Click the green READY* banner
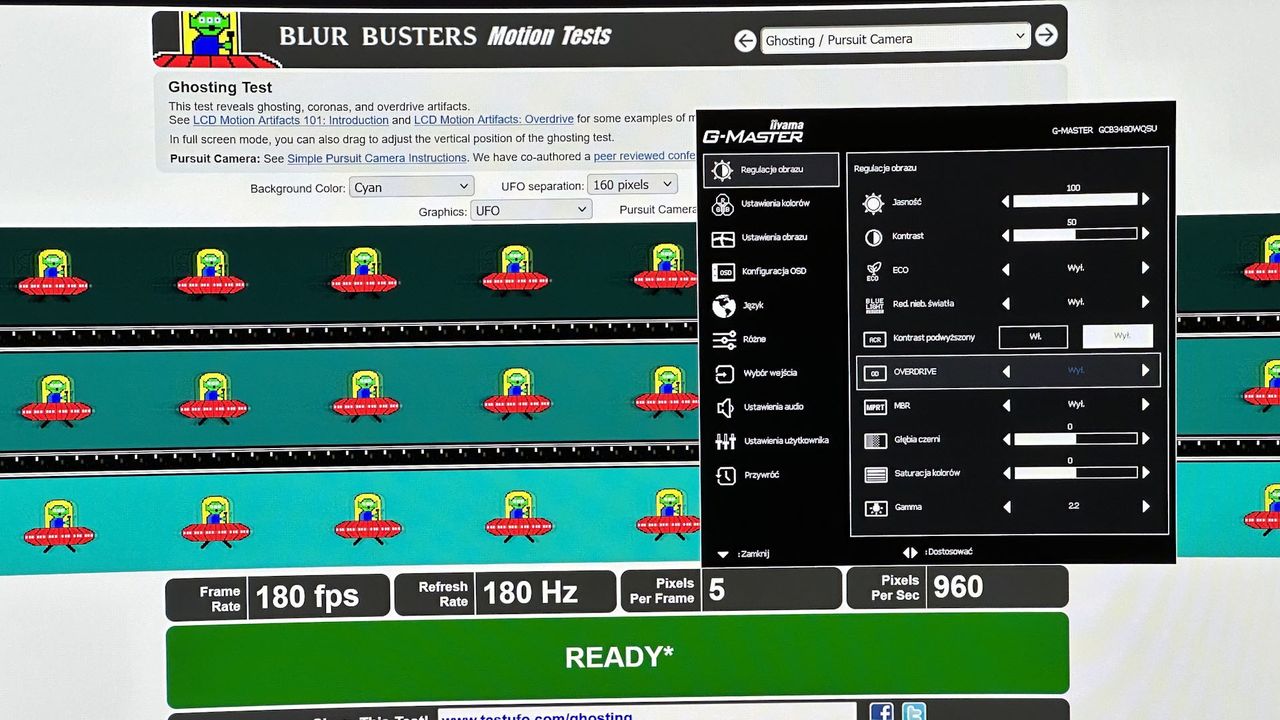This screenshot has height=720, width=1280. [x=618, y=659]
